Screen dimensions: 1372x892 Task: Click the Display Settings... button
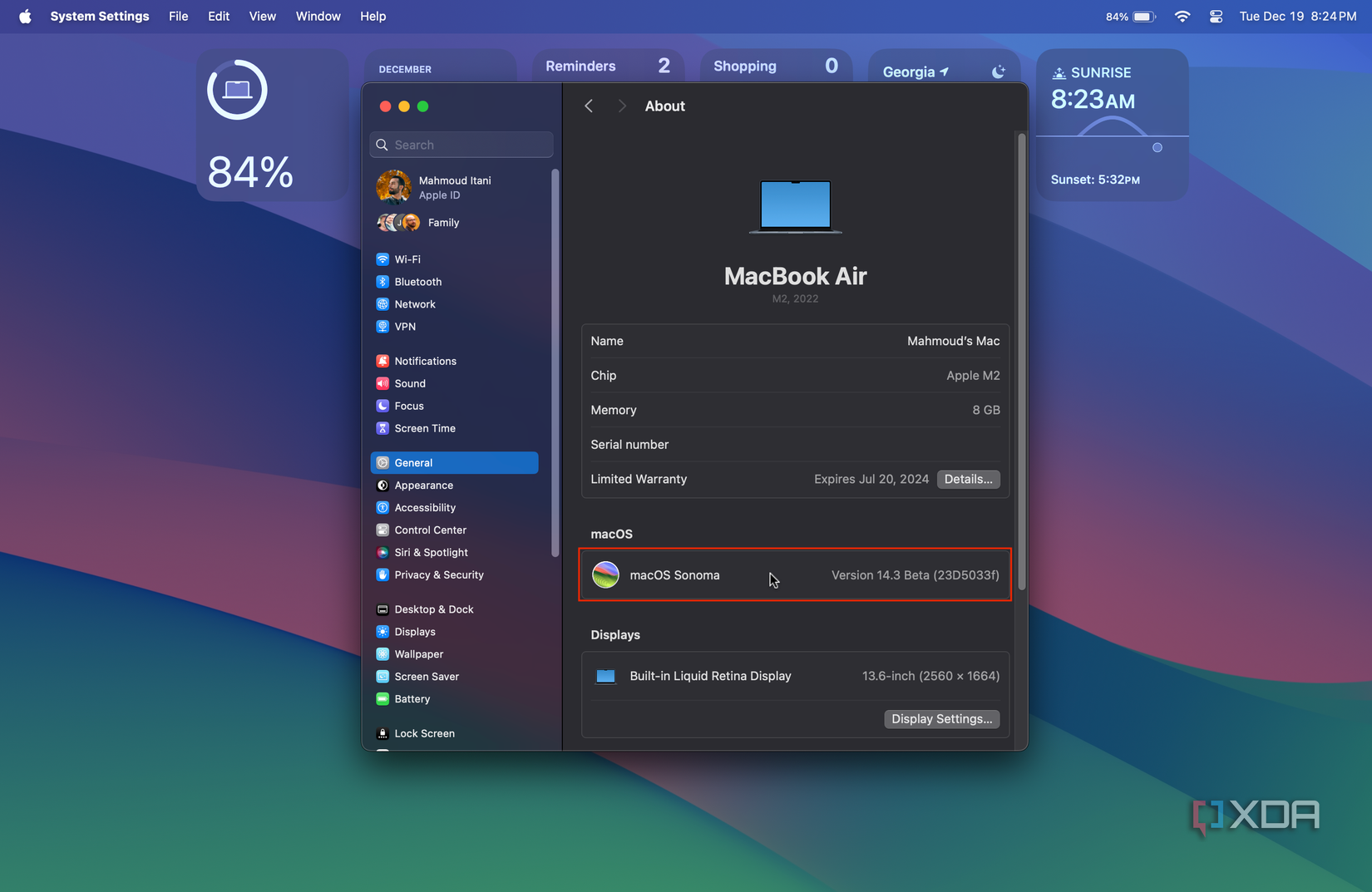(x=941, y=719)
